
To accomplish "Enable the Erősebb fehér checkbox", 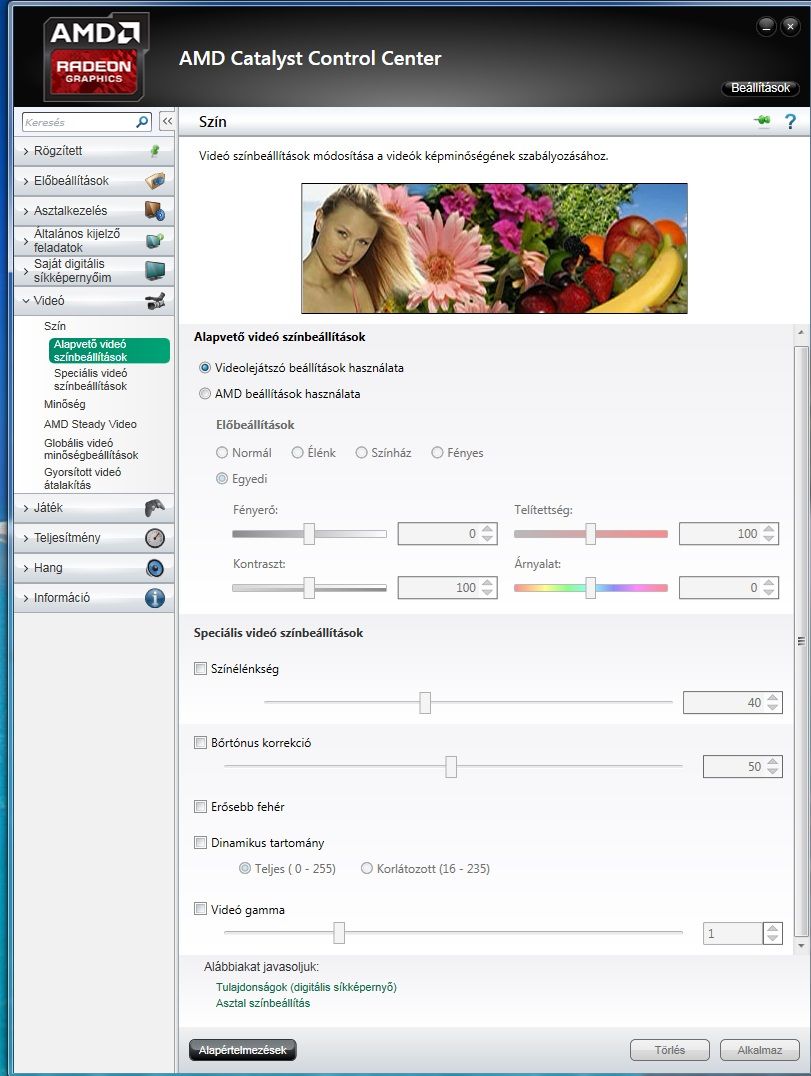I will [x=200, y=806].
